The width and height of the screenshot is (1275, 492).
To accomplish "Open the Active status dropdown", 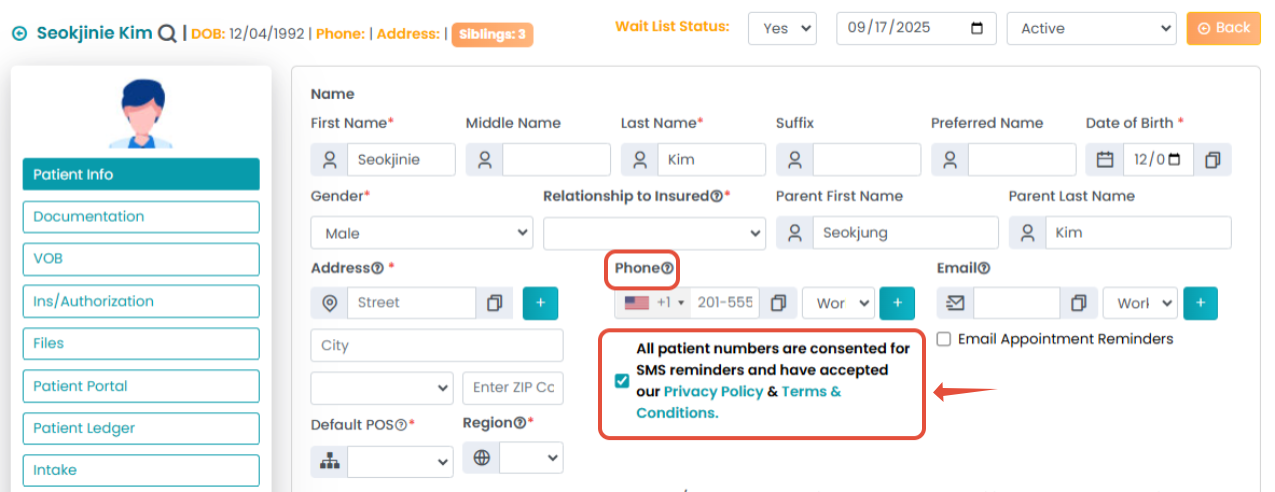I will 1092,29.
